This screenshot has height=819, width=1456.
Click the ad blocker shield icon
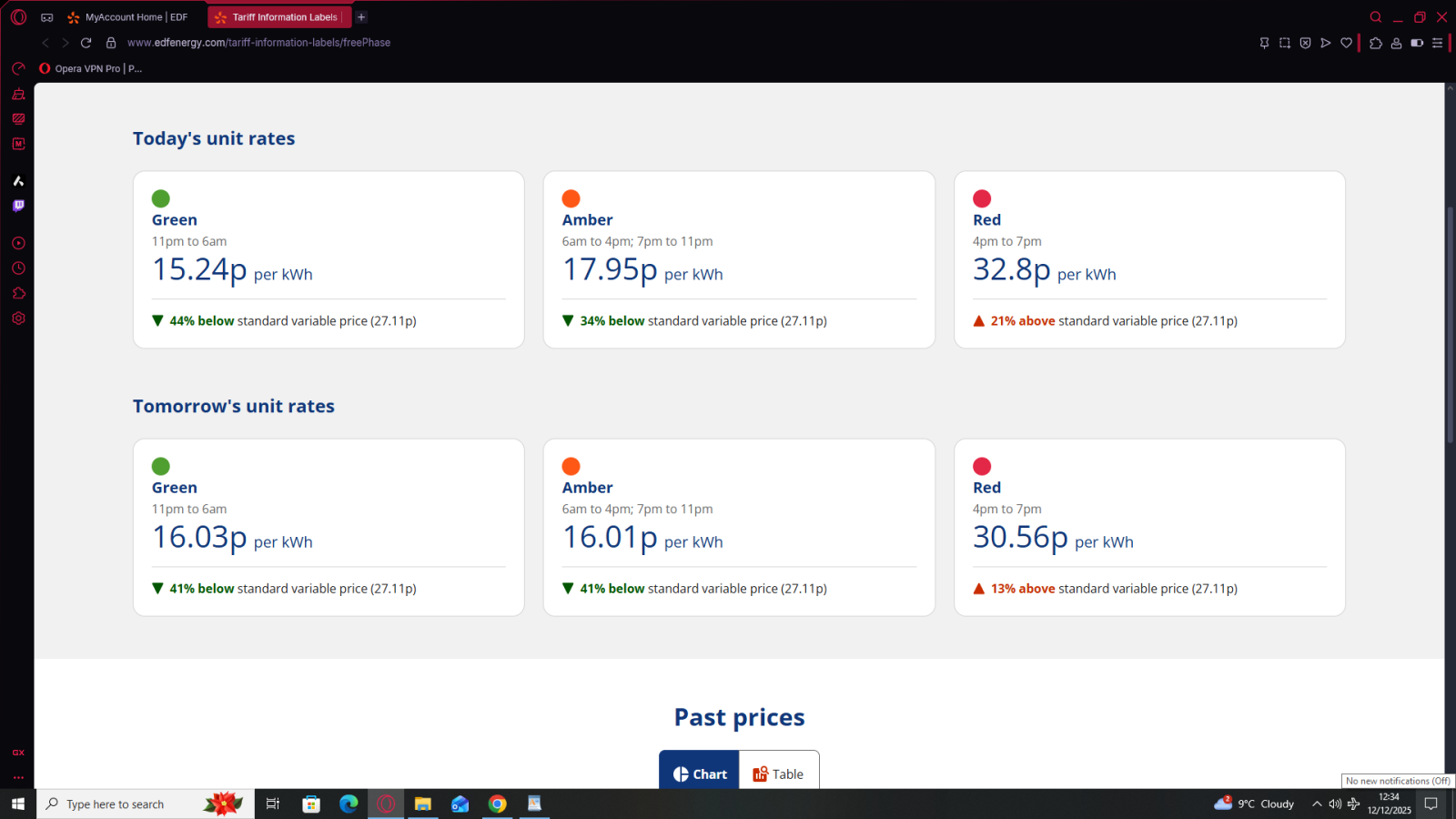pos(1305,43)
